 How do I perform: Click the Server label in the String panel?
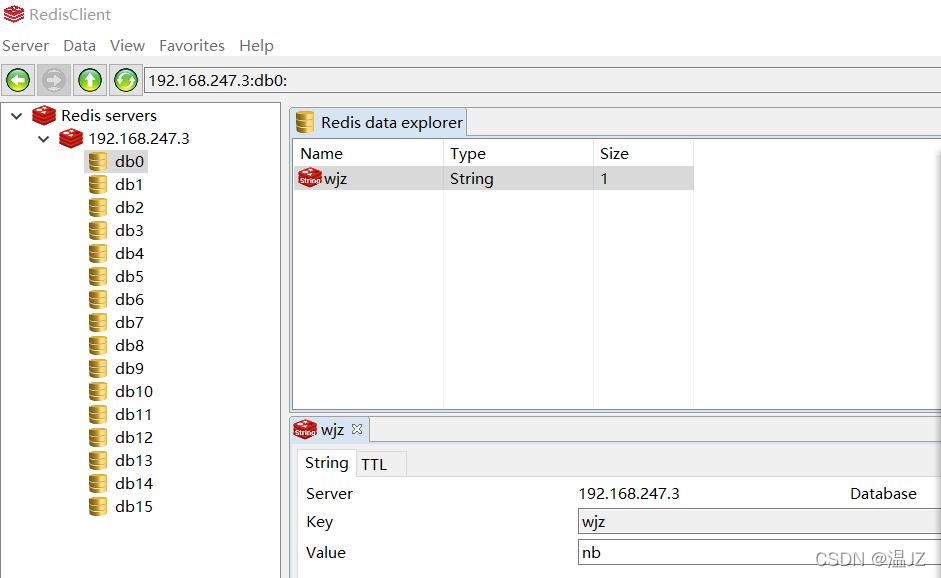(x=329, y=493)
